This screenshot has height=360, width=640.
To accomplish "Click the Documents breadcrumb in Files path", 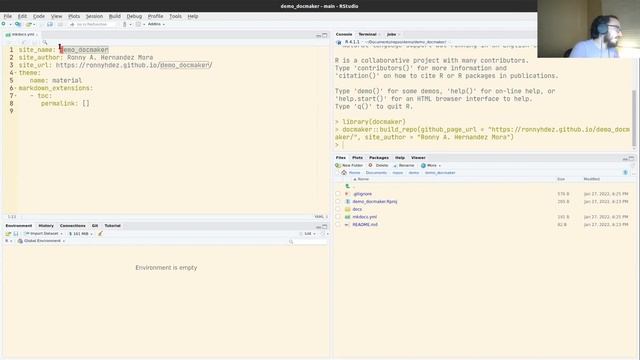I will pyautogui.click(x=376, y=173).
